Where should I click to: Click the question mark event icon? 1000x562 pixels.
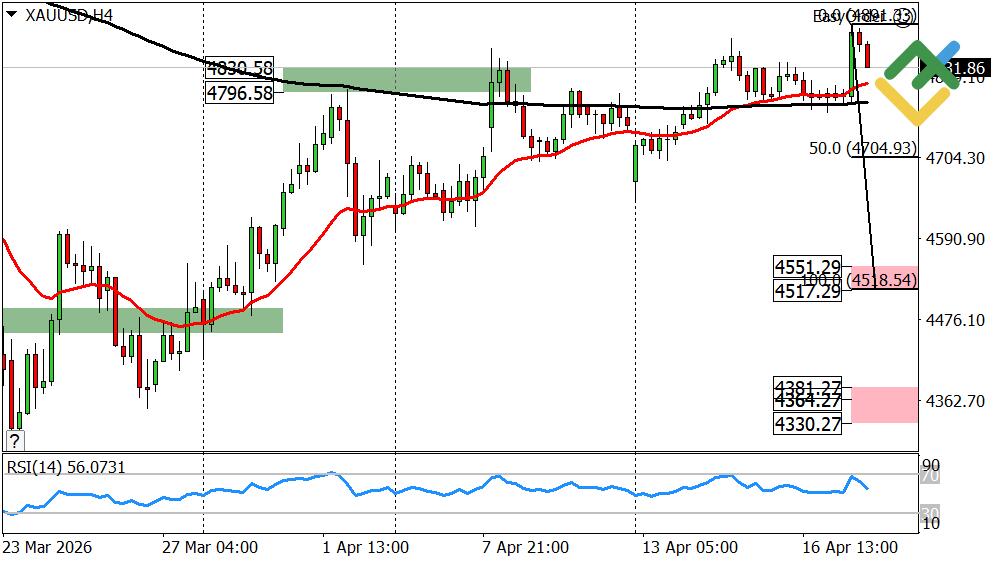[14, 440]
